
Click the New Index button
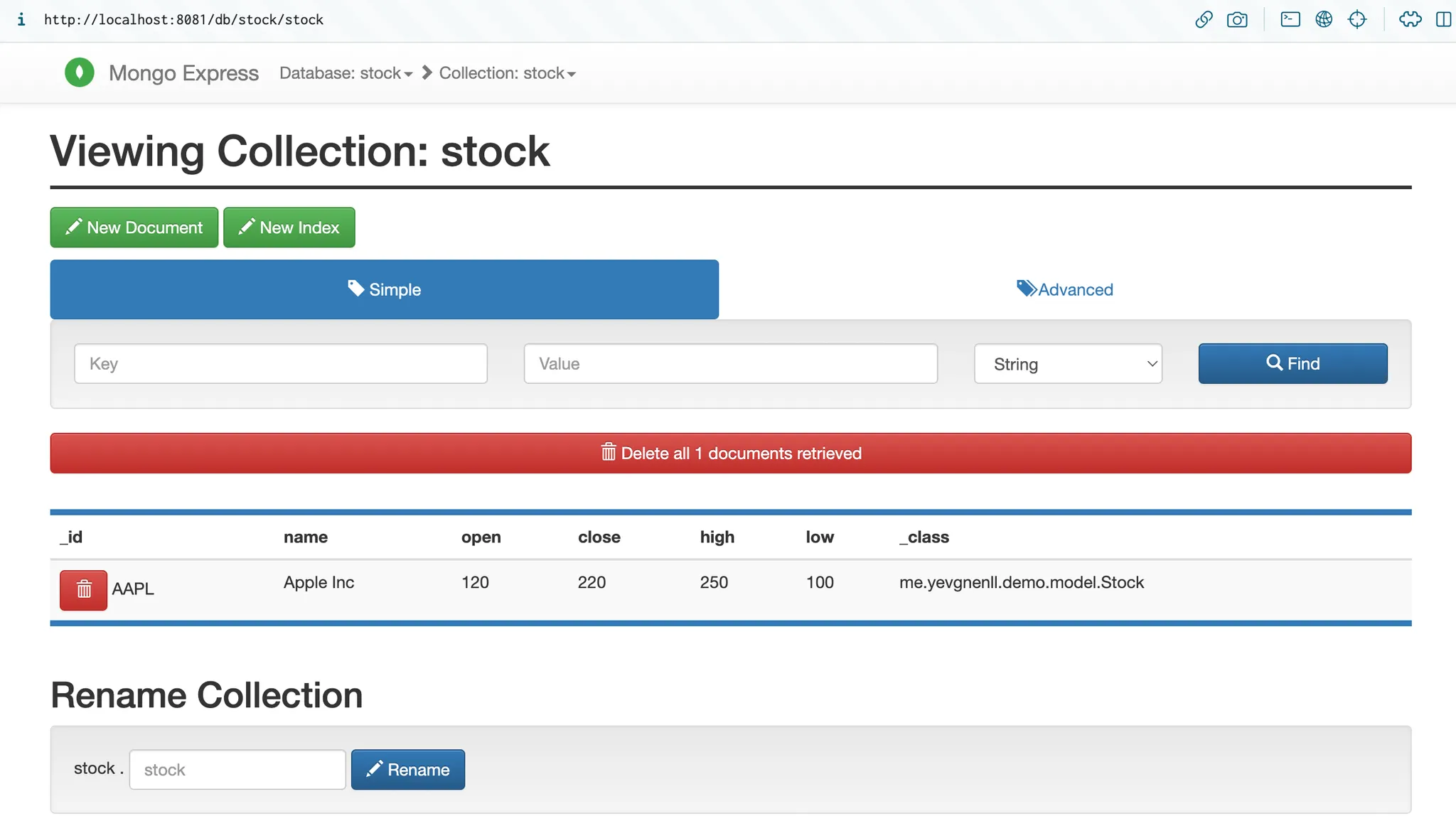(x=289, y=227)
